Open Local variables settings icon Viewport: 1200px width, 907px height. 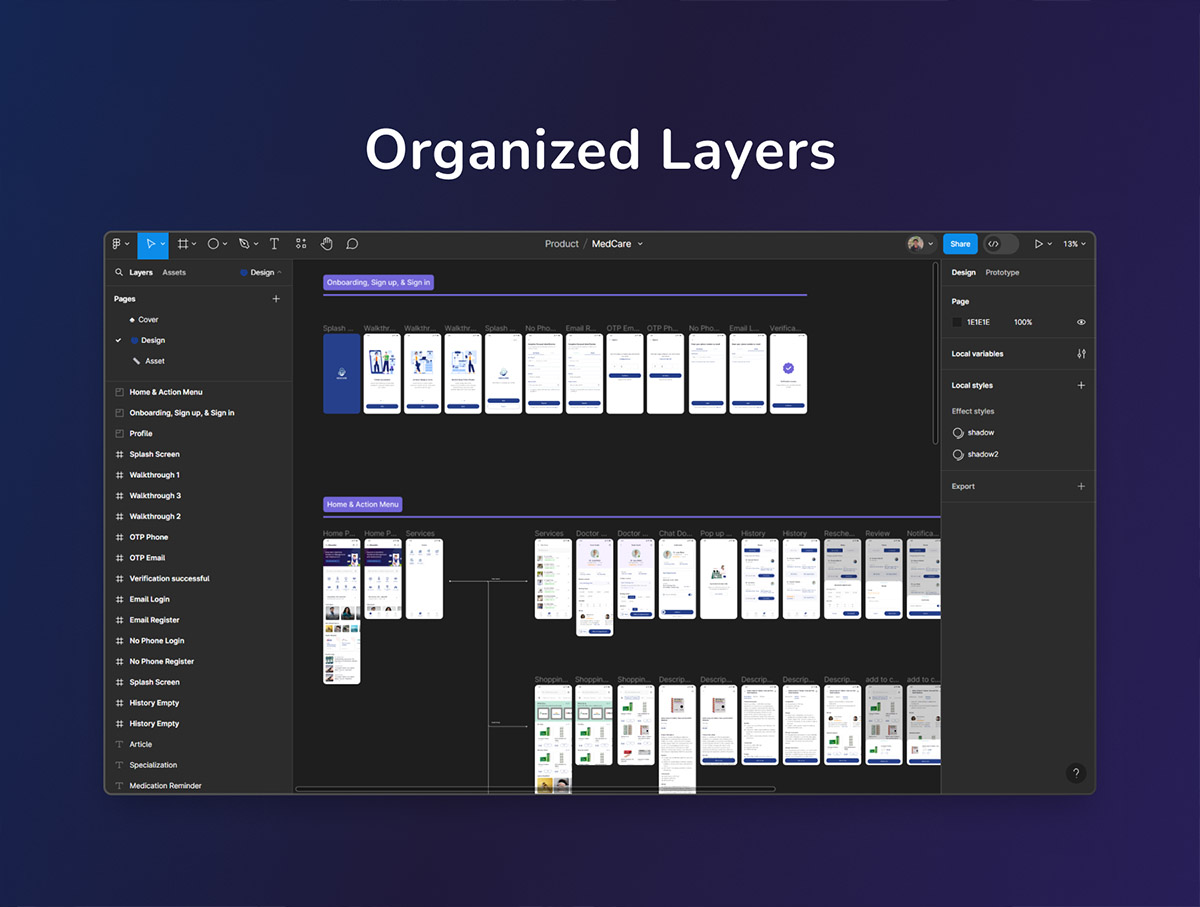1081,354
